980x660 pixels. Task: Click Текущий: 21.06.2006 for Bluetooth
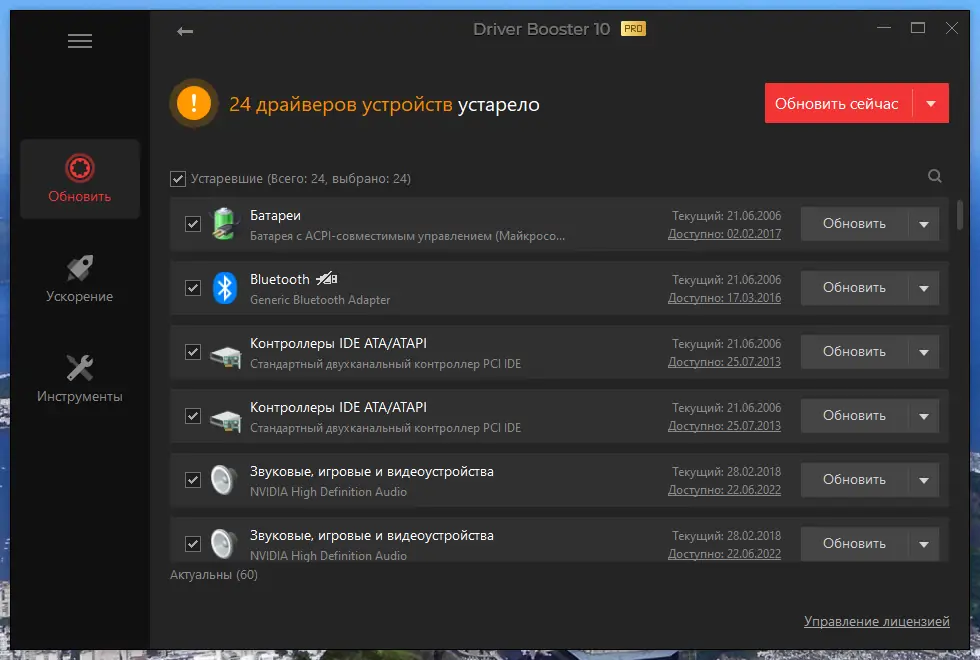[726, 279]
